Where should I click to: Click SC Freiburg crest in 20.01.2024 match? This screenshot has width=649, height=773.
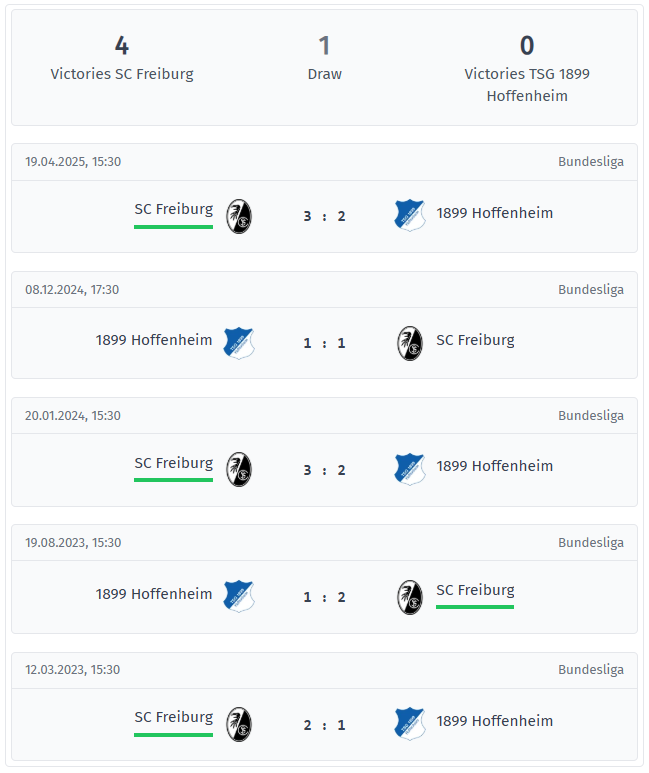[x=238, y=469]
